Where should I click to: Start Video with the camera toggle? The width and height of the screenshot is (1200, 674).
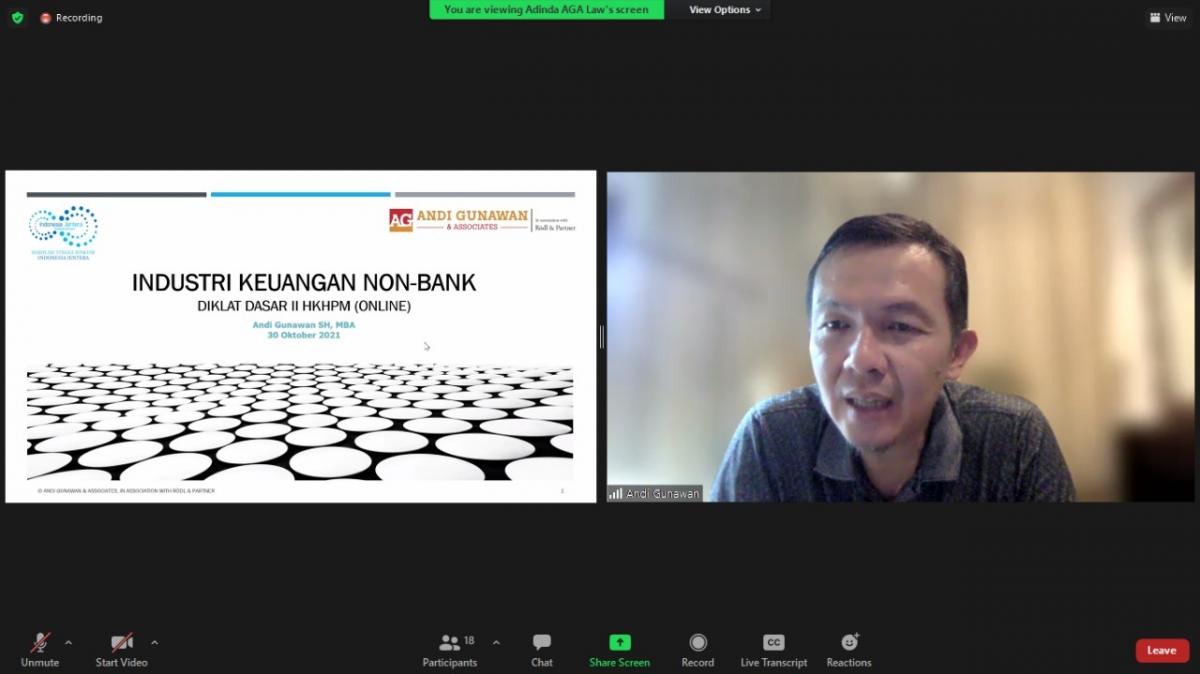tap(121, 649)
